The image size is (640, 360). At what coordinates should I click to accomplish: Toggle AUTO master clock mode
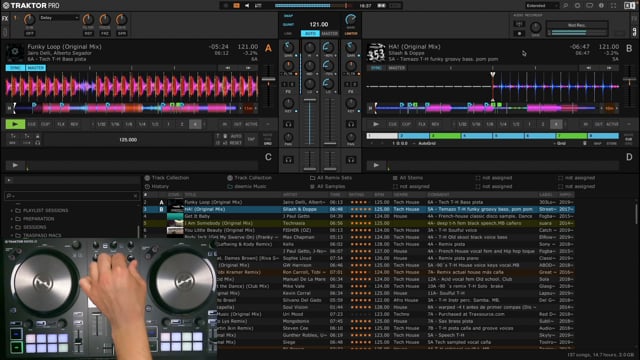[310, 33]
